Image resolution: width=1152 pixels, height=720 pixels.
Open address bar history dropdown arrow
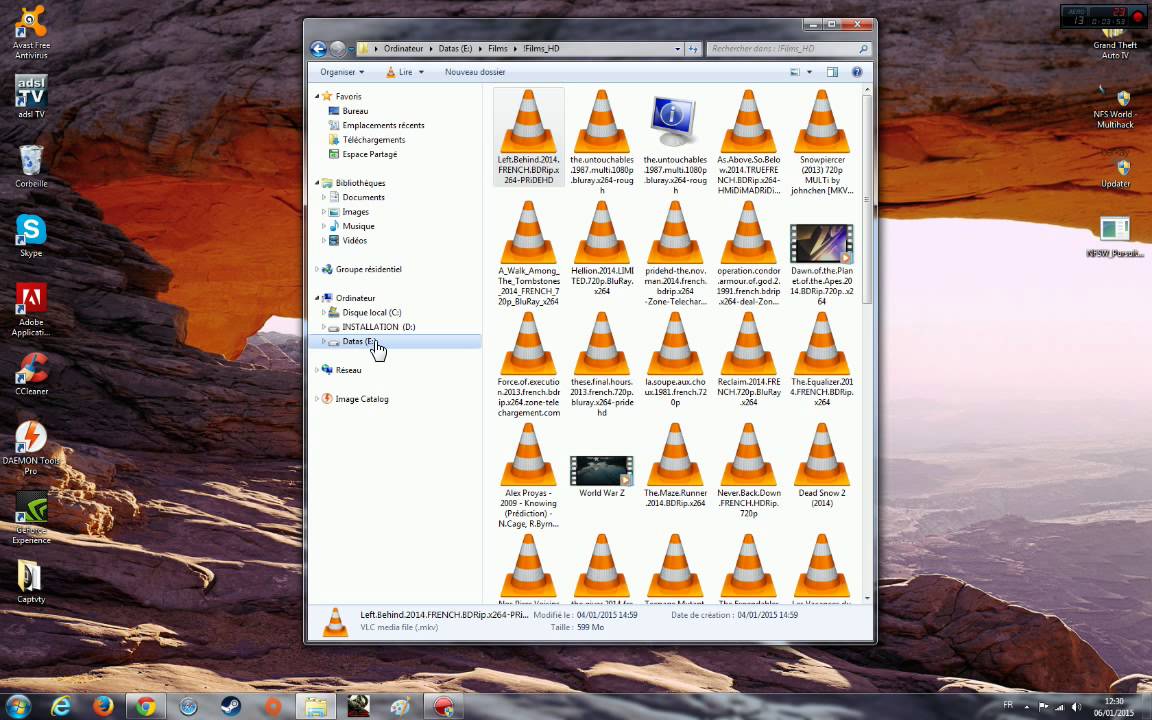click(x=677, y=48)
